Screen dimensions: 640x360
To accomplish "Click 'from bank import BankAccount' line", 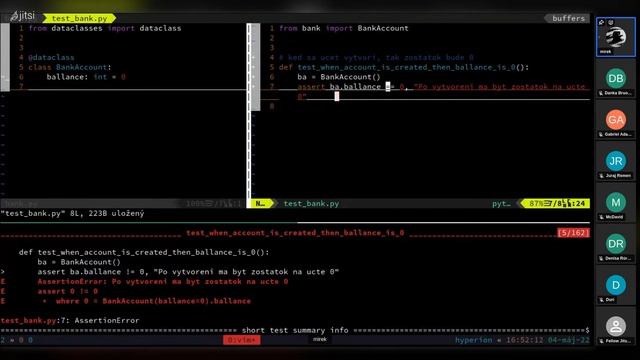I will pos(344,28).
